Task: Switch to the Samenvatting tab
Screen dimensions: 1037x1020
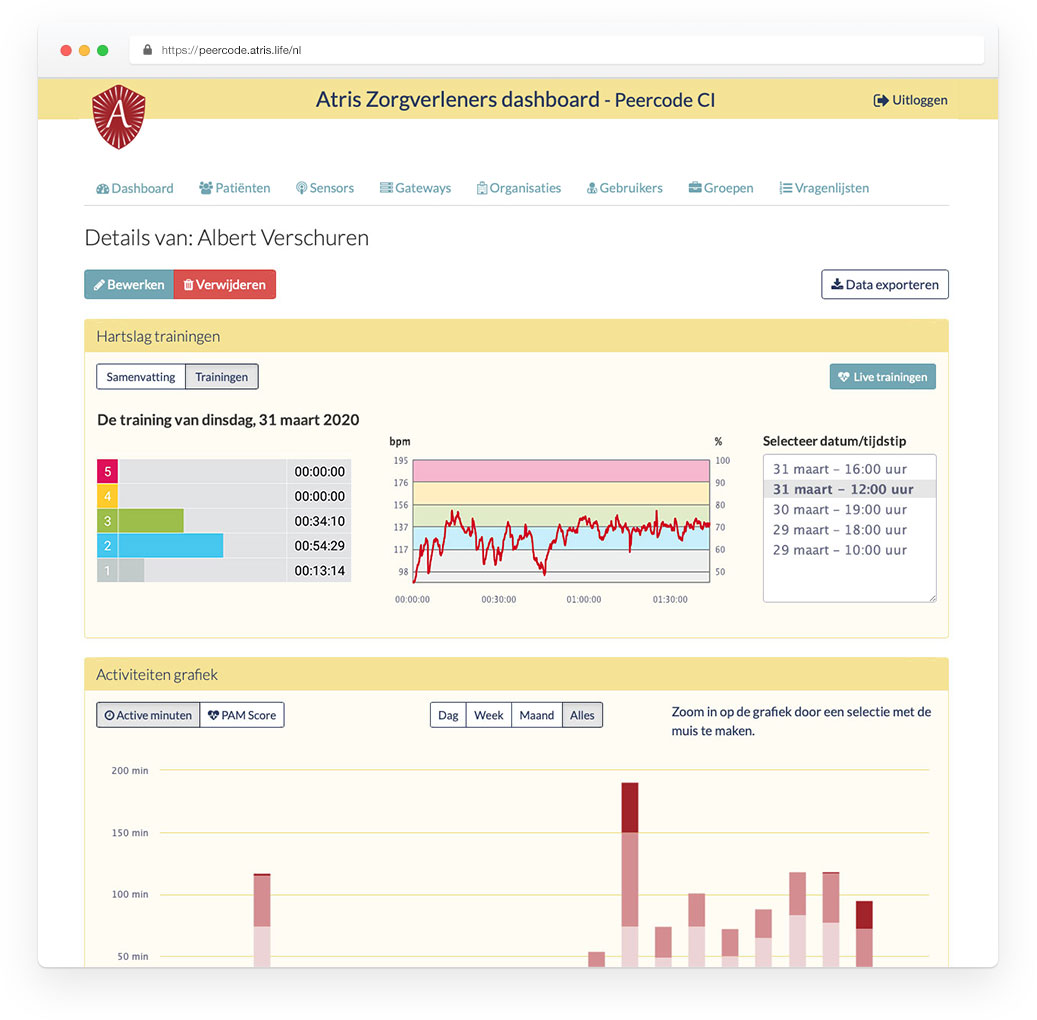Action: [x=141, y=377]
